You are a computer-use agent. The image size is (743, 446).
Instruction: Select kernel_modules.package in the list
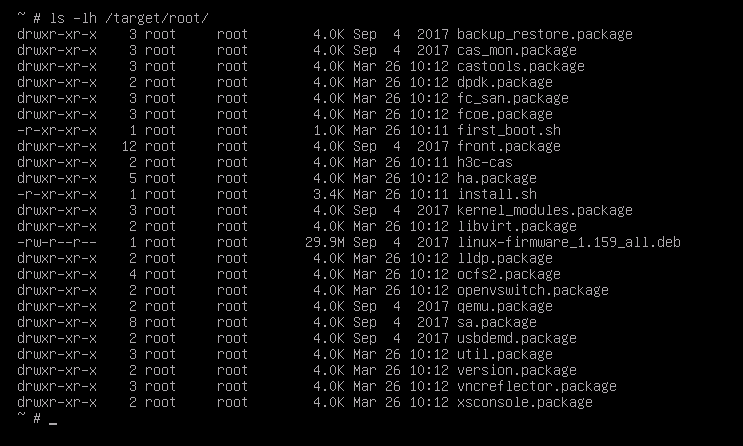point(544,210)
